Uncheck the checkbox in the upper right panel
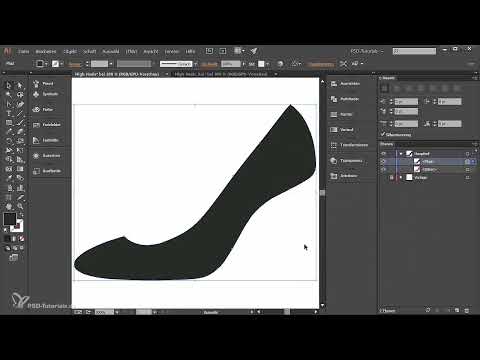Screen dimensions: 480x360 [383, 134]
